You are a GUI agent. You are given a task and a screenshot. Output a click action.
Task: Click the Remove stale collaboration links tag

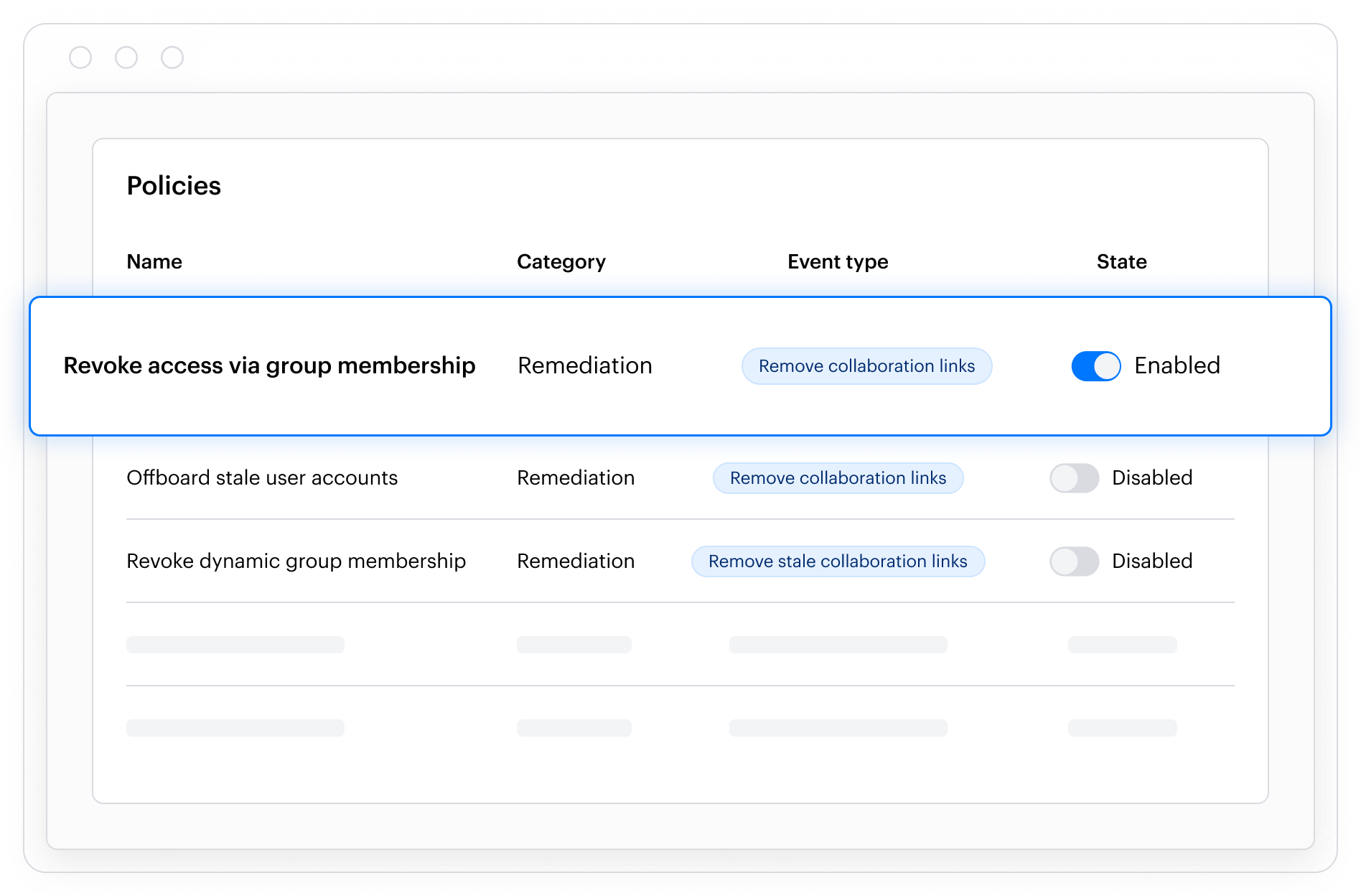coord(838,561)
